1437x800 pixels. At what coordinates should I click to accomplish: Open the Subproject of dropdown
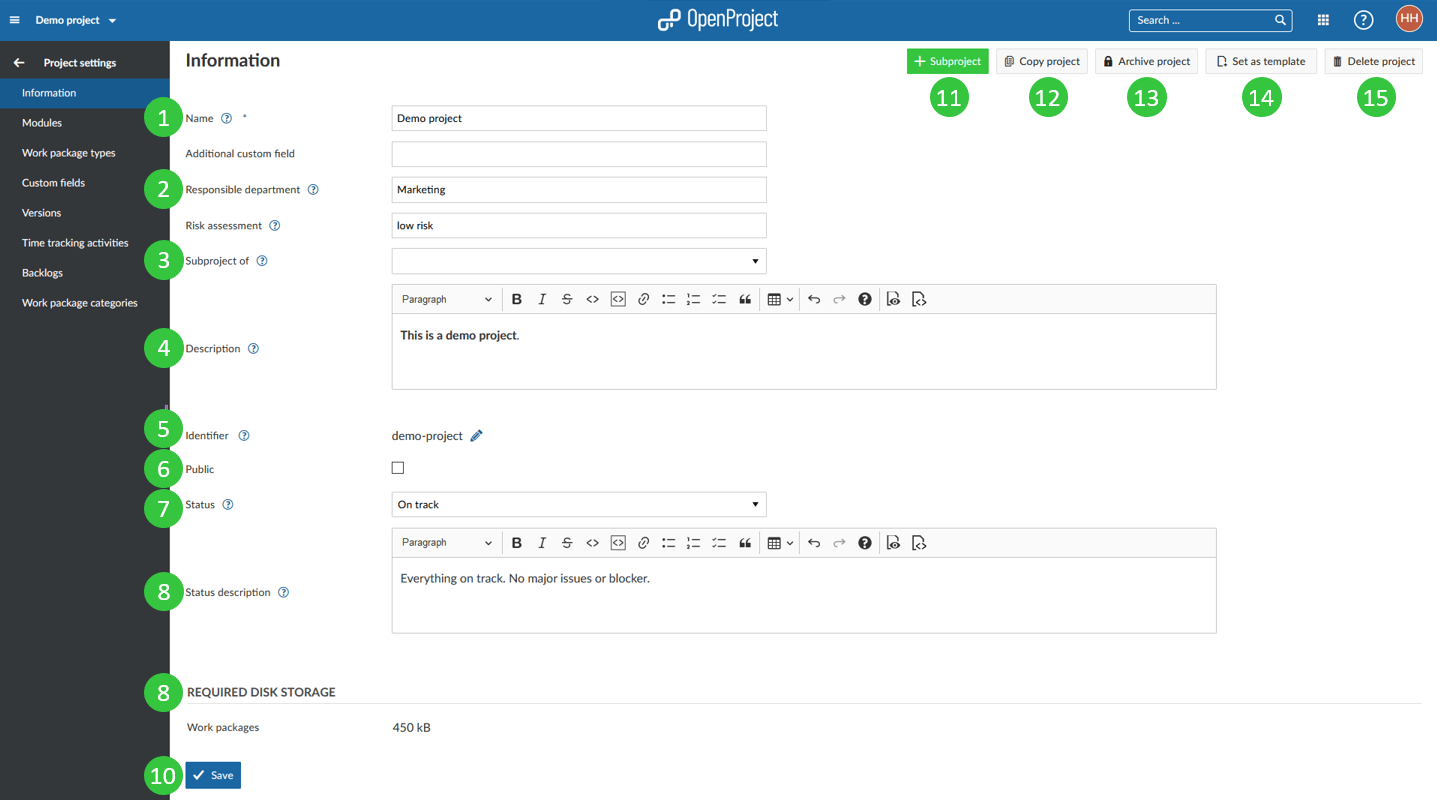pyautogui.click(x=579, y=261)
